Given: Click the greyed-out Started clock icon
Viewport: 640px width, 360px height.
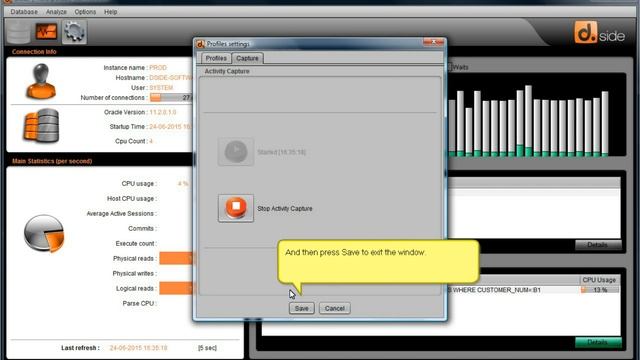Looking at the screenshot, I should 236,152.
